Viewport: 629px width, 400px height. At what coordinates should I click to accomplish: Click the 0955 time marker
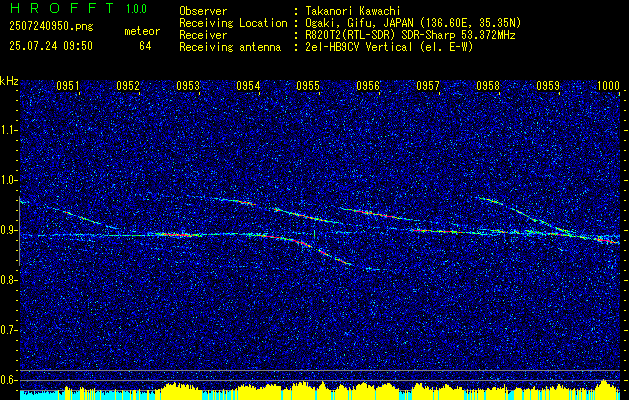tap(308, 85)
